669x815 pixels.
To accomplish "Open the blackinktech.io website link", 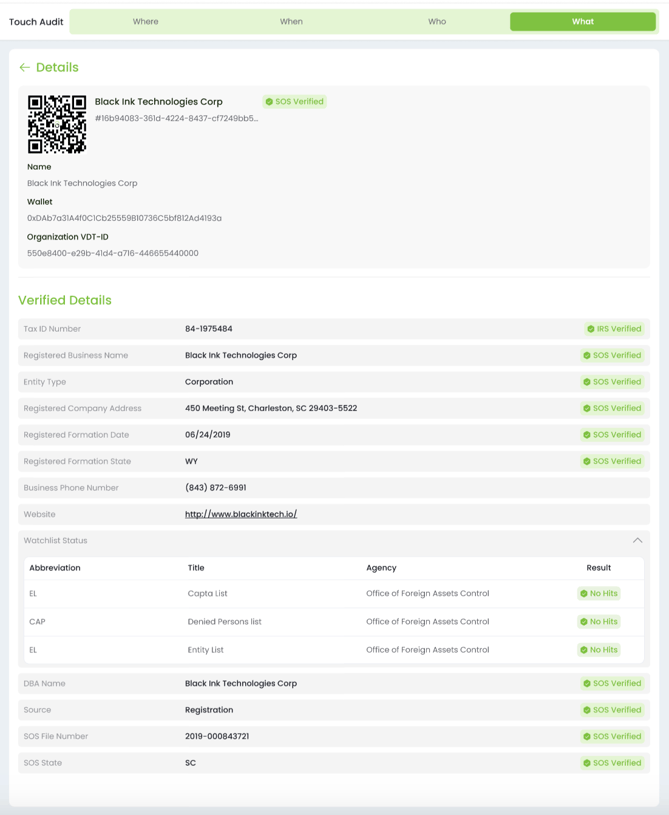I will click(241, 514).
